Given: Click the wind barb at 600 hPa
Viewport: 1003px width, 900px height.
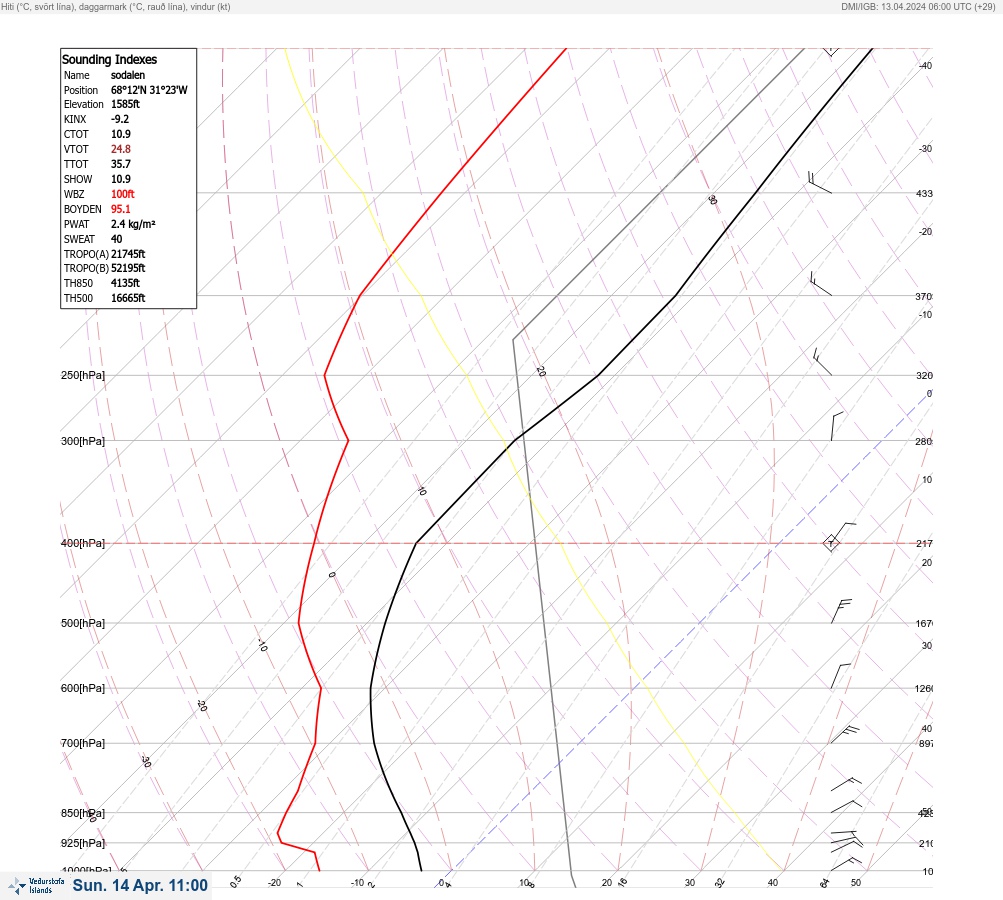Looking at the screenshot, I should click(840, 676).
